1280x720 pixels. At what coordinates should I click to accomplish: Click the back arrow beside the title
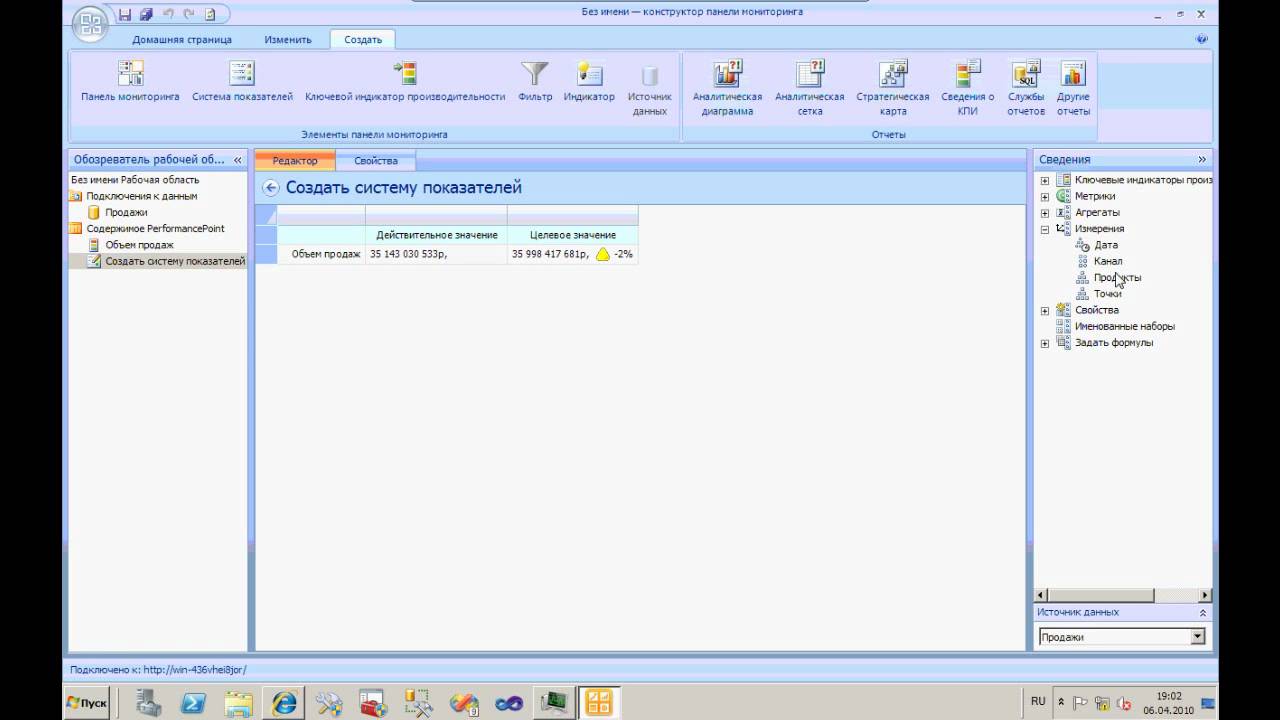pyautogui.click(x=271, y=188)
